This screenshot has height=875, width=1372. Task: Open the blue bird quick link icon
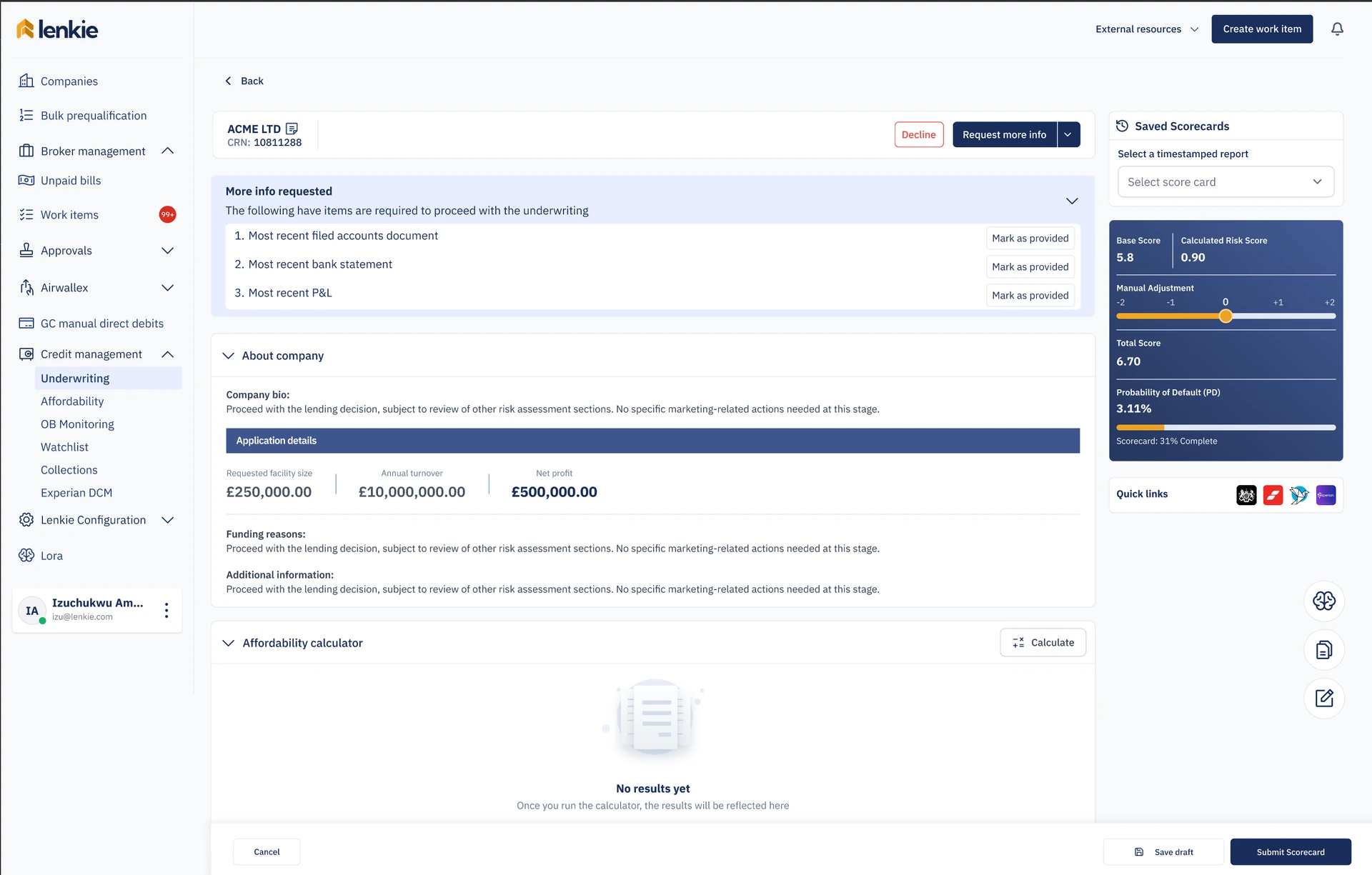point(1299,495)
